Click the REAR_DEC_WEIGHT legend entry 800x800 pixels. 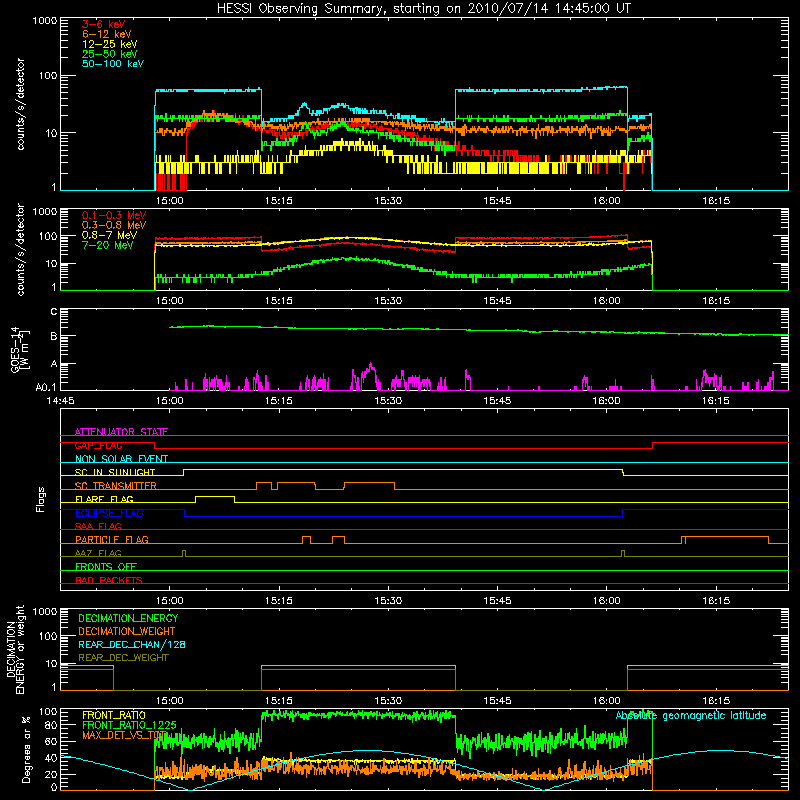pyautogui.click(x=123, y=658)
